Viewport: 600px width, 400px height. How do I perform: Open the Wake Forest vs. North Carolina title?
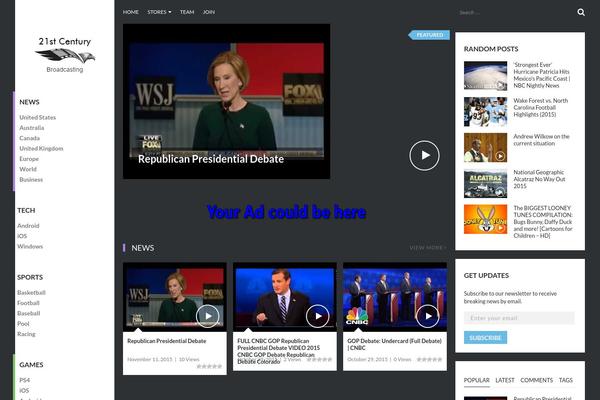pyautogui.click(x=541, y=108)
